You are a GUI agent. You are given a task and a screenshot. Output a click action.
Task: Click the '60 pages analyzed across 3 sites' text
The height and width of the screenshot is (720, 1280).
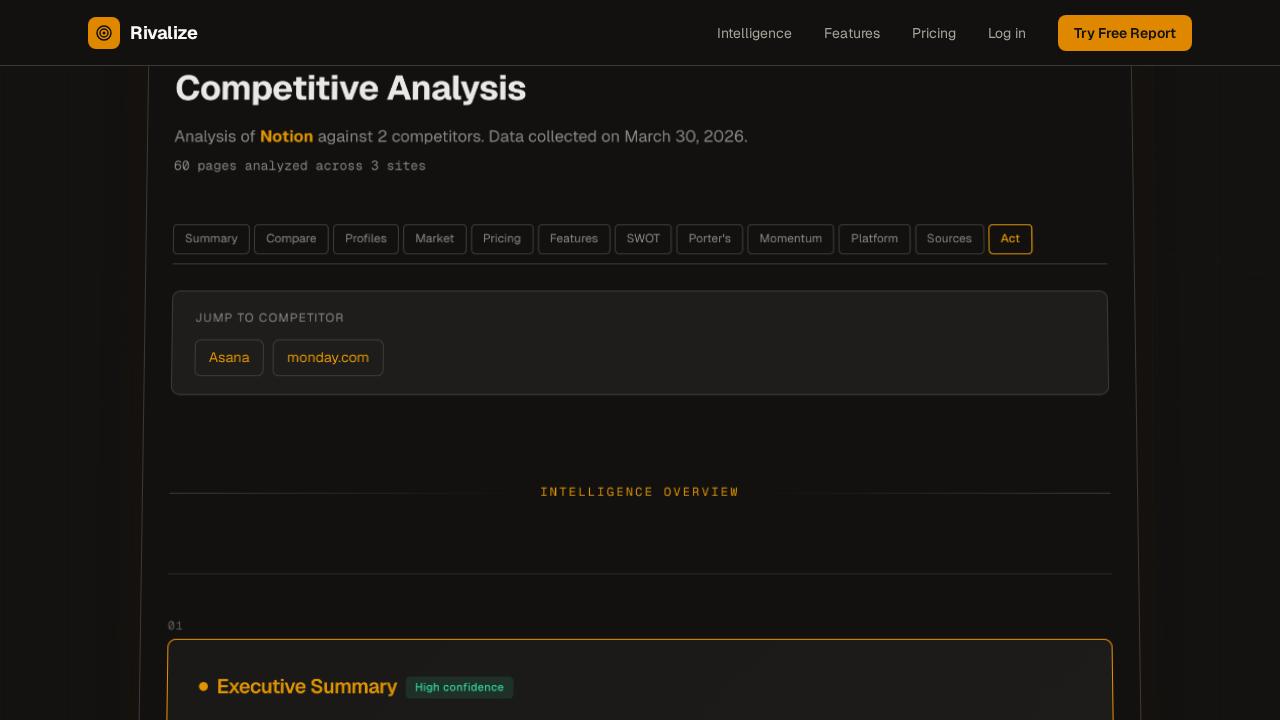(x=300, y=166)
